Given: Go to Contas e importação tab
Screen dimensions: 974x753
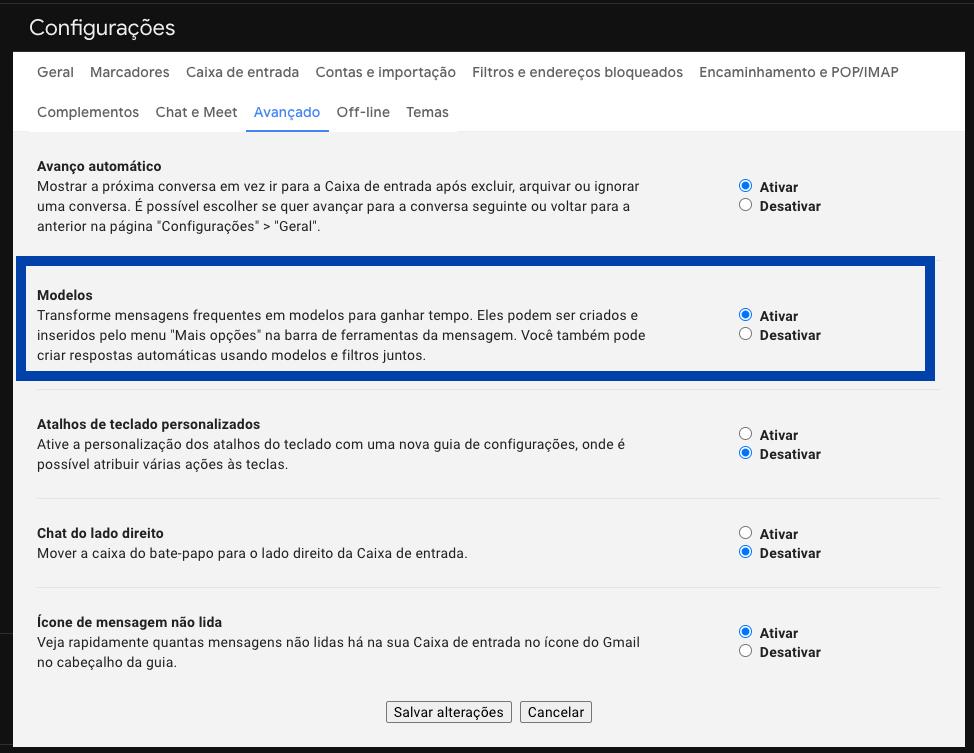Looking at the screenshot, I should pos(386,72).
